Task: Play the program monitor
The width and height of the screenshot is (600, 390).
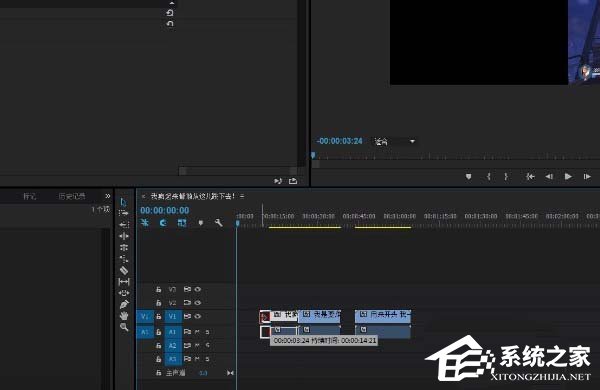Action: click(568, 176)
